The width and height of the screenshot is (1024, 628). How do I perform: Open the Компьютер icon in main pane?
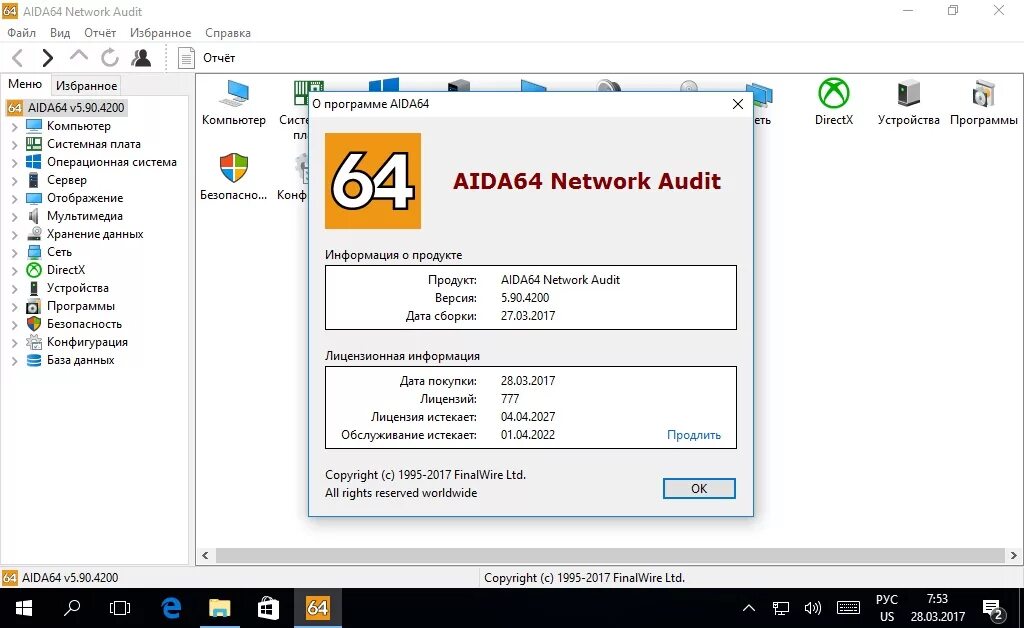pos(234,102)
